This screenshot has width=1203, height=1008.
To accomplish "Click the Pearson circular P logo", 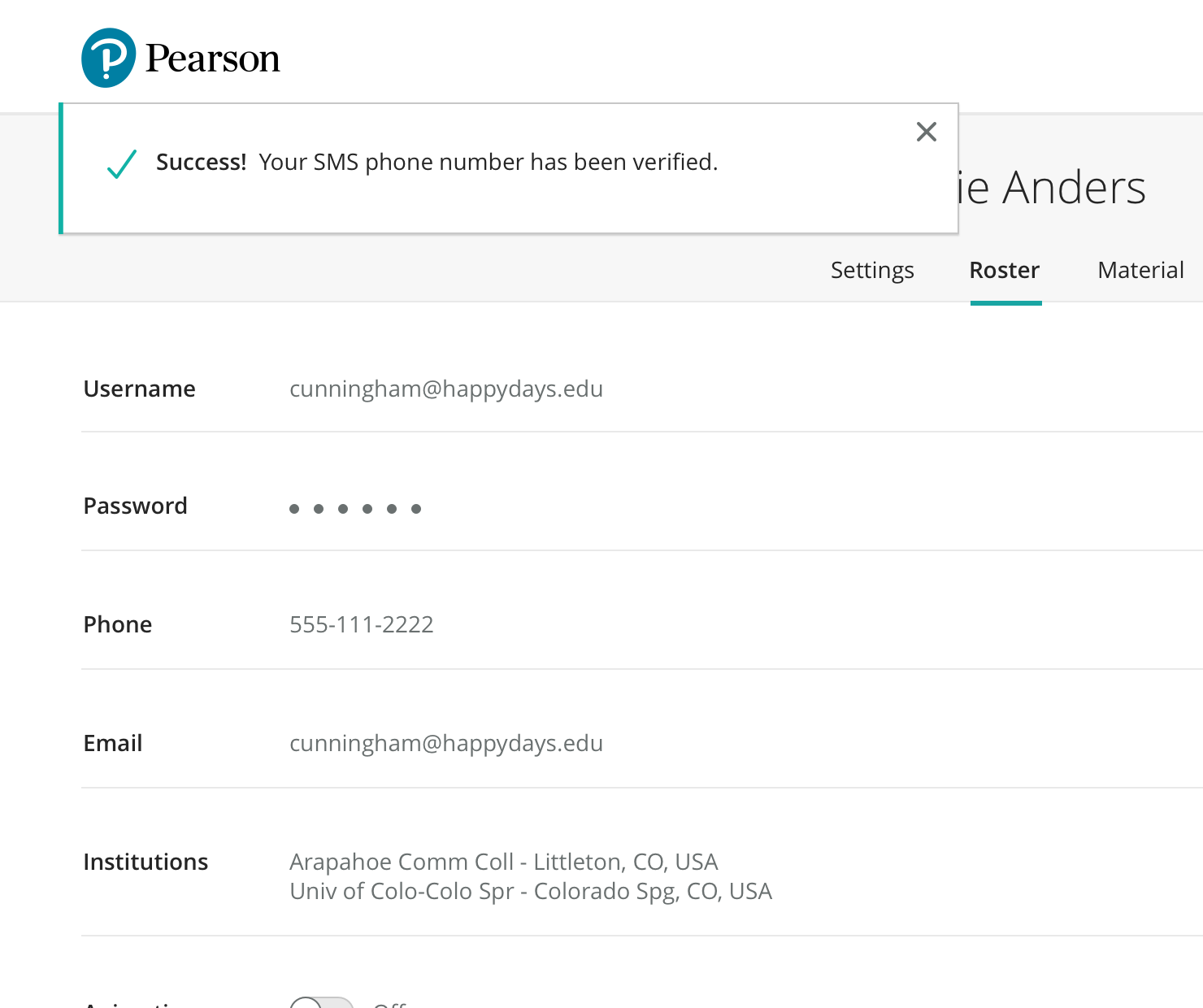I will (x=108, y=58).
